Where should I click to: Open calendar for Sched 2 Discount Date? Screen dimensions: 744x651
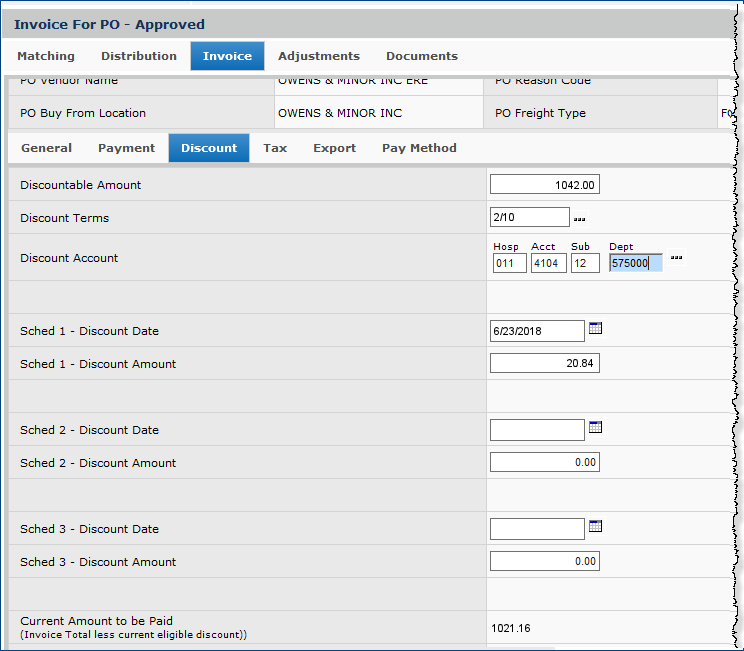596,427
